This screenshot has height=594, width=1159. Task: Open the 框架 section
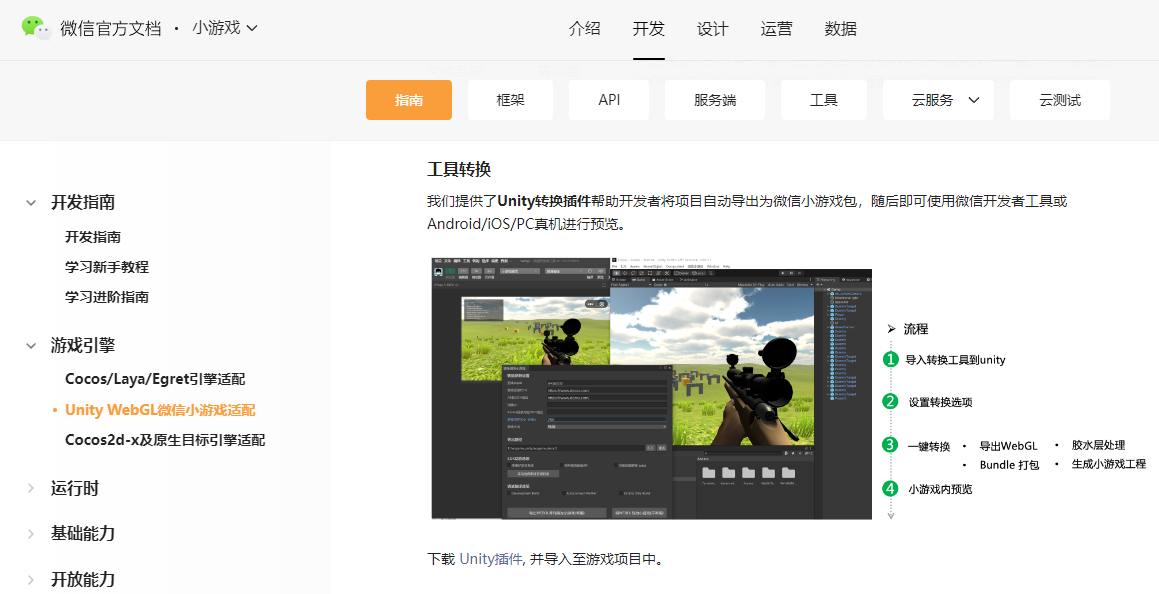510,100
